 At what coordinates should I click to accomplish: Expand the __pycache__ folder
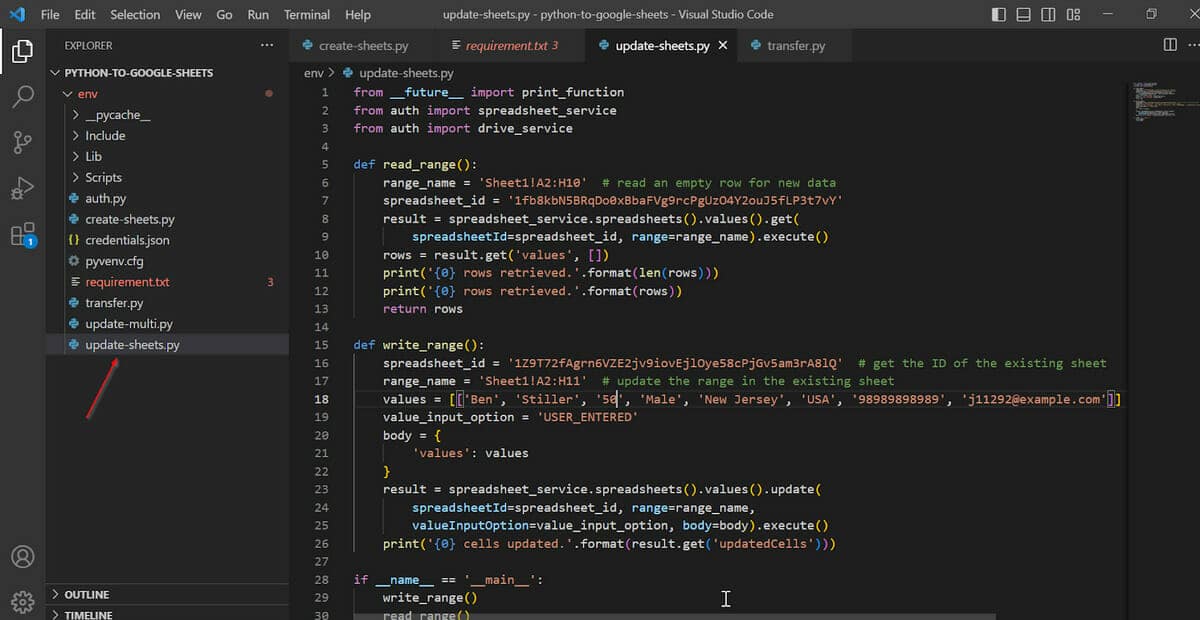pos(117,115)
